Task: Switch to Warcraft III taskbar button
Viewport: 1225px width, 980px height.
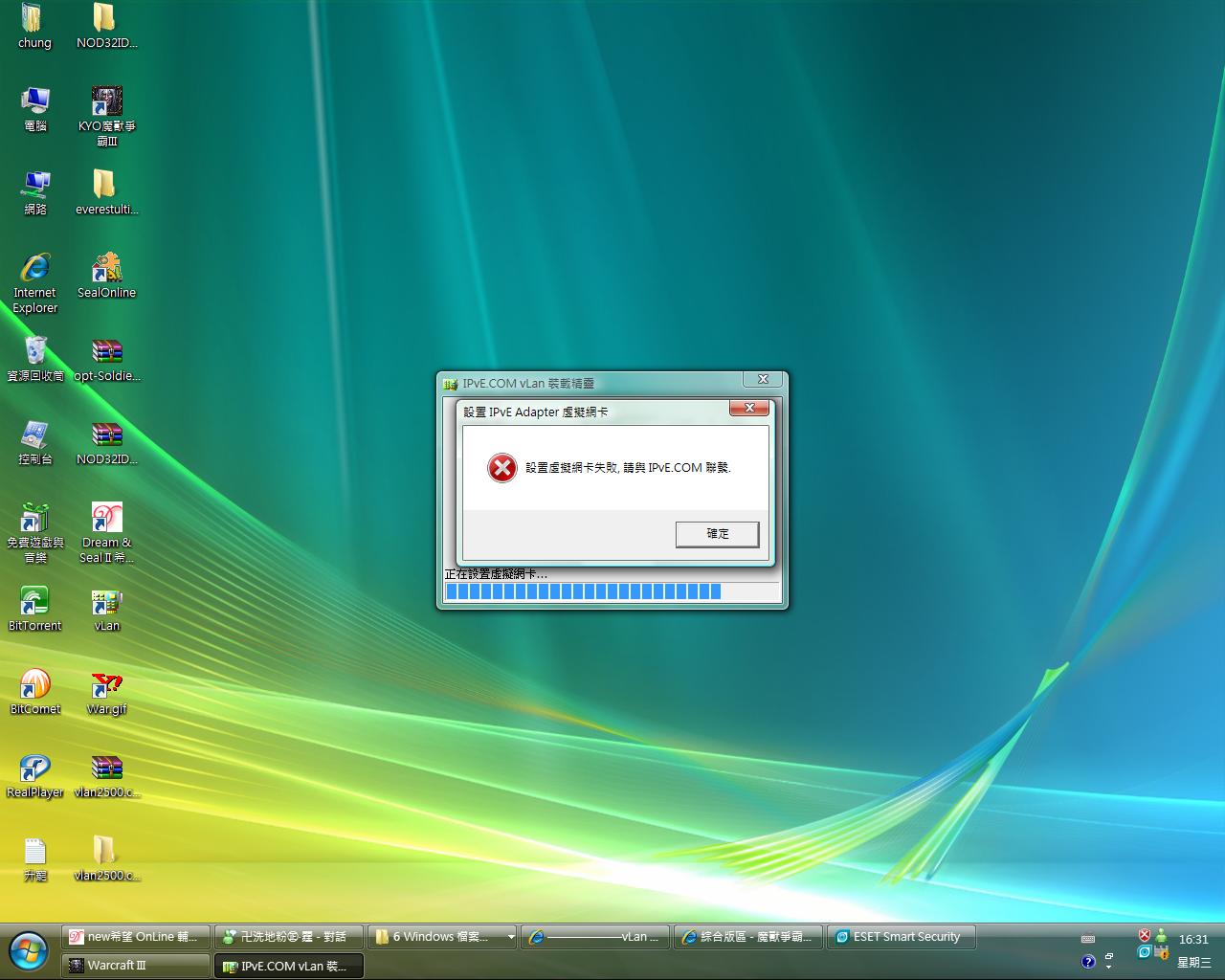Action: click(x=136, y=966)
